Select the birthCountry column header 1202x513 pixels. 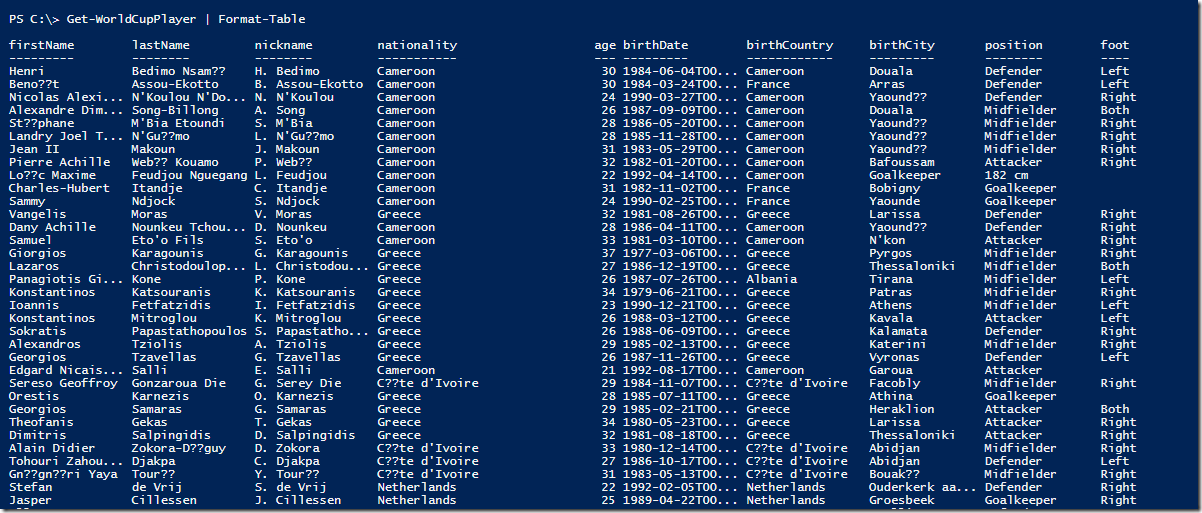pos(789,45)
